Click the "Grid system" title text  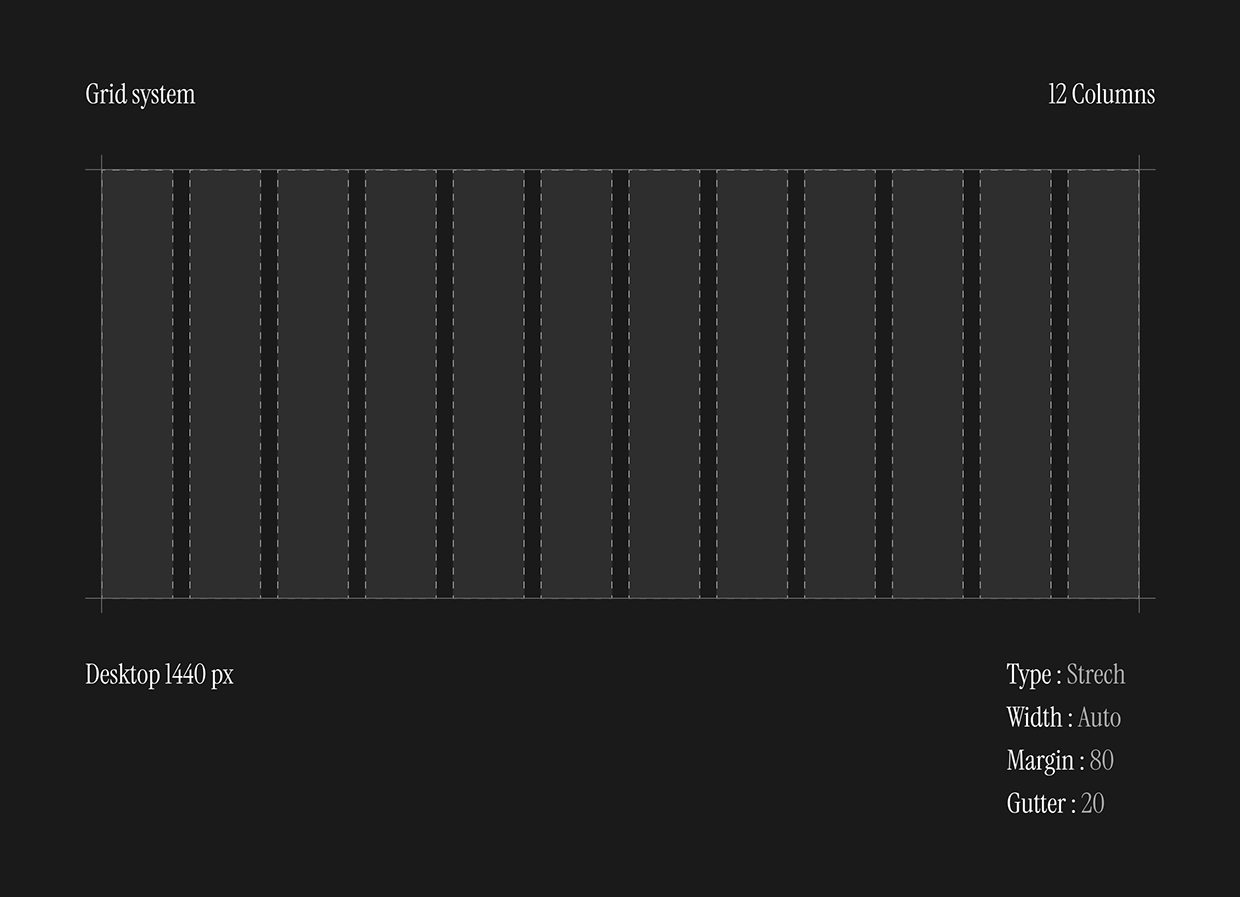[x=140, y=95]
